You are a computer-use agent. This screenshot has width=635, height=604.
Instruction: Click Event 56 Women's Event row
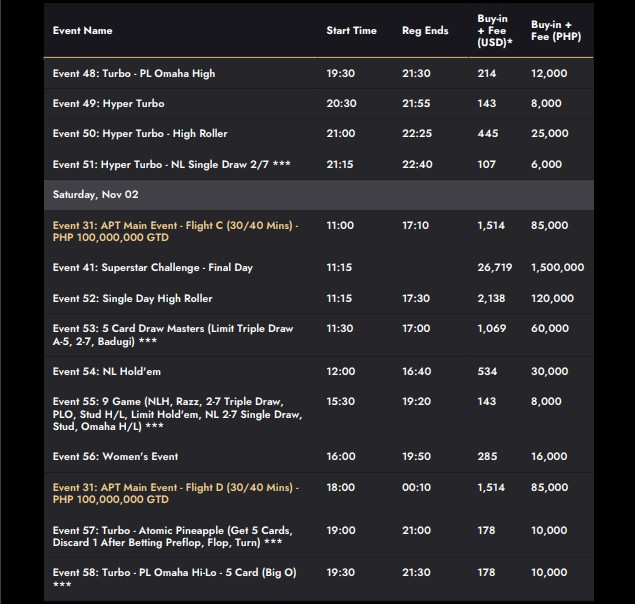(116, 456)
